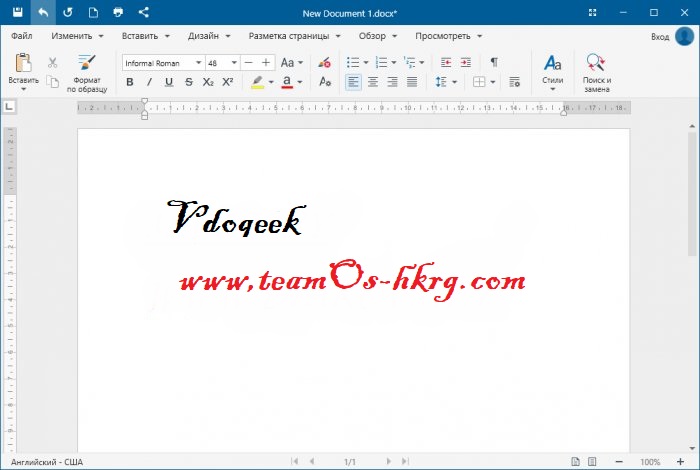Select the Format Painter (Формат по образцу) tool
700x470 pixels.
click(85, 73)
